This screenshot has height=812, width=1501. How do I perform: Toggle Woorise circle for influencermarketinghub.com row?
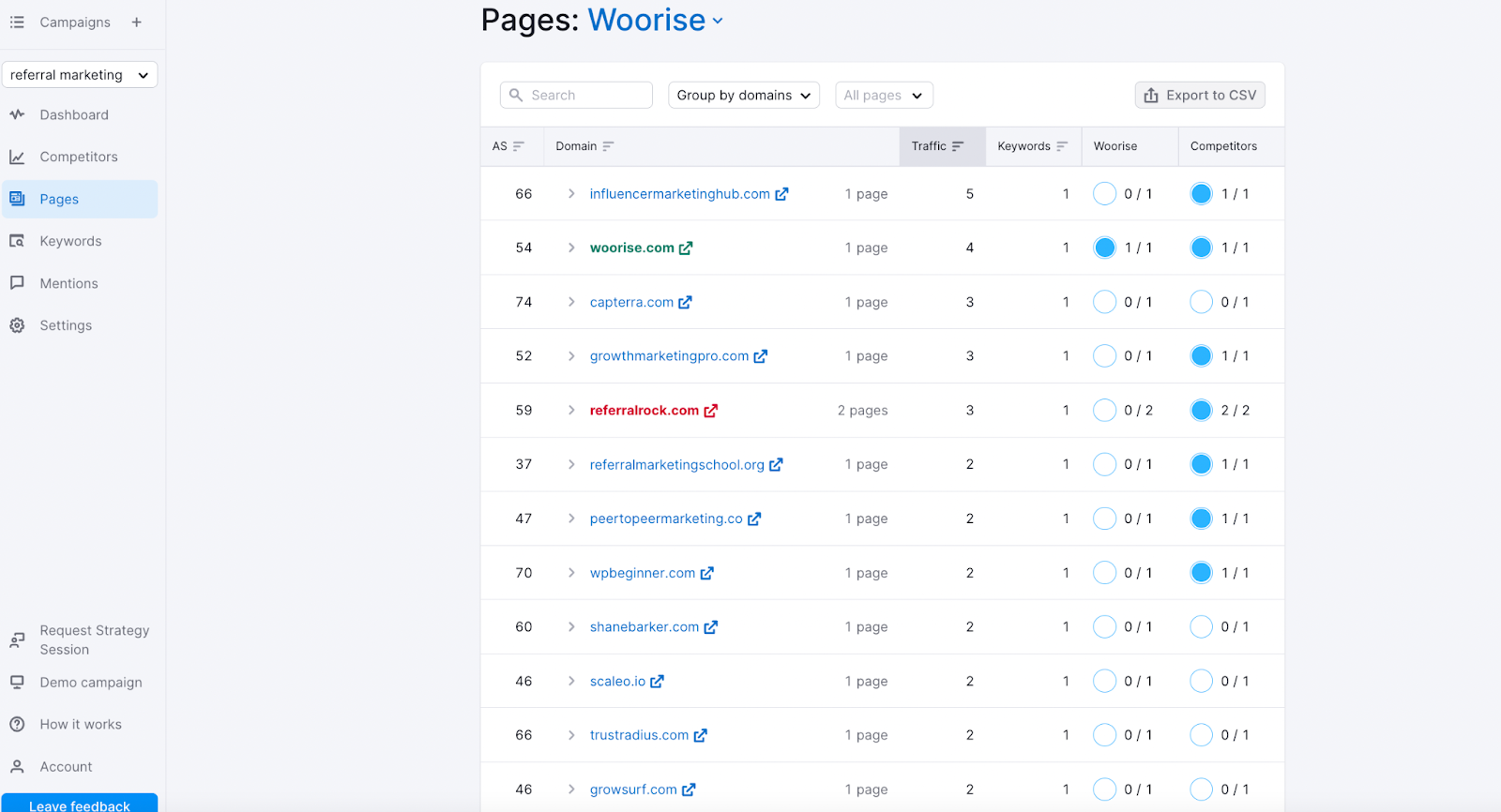(1105, 194)
